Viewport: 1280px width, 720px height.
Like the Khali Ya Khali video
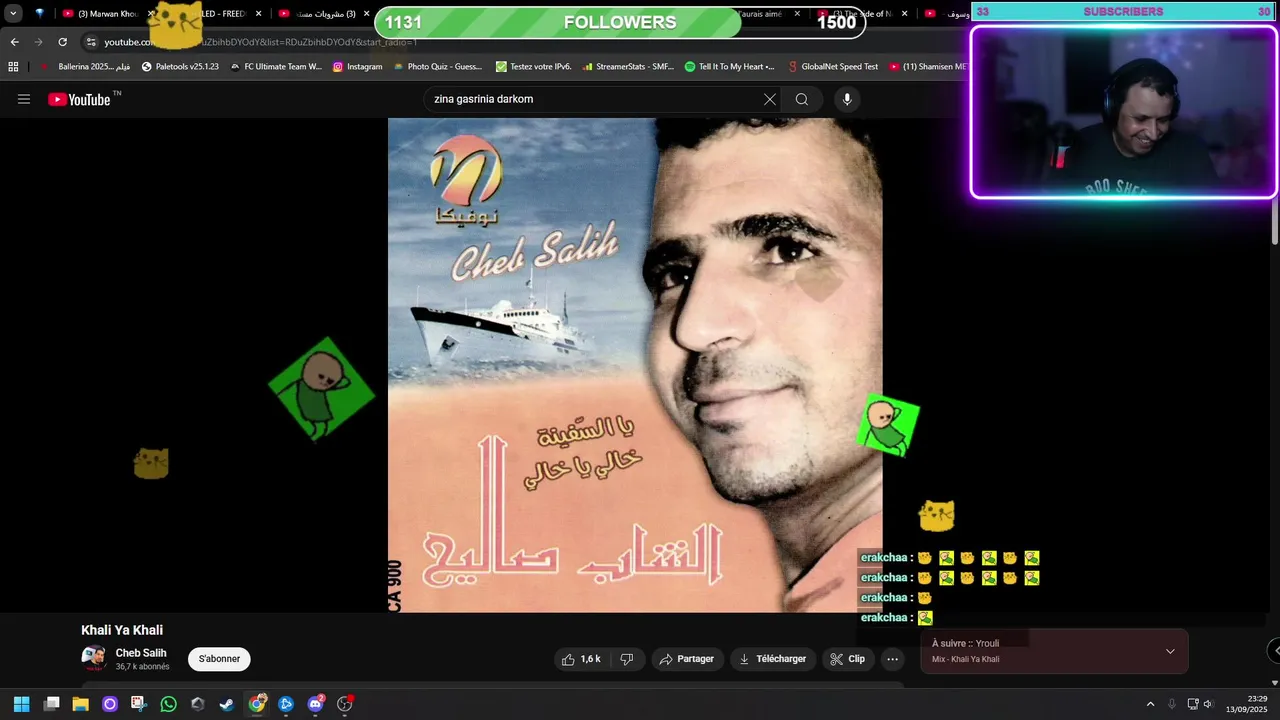581,659
